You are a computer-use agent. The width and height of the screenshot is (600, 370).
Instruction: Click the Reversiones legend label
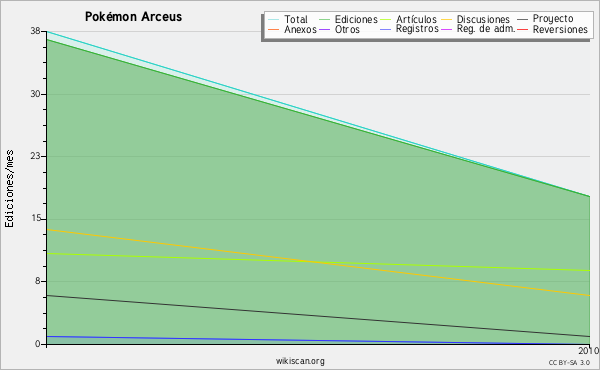(x=560, y=29)
